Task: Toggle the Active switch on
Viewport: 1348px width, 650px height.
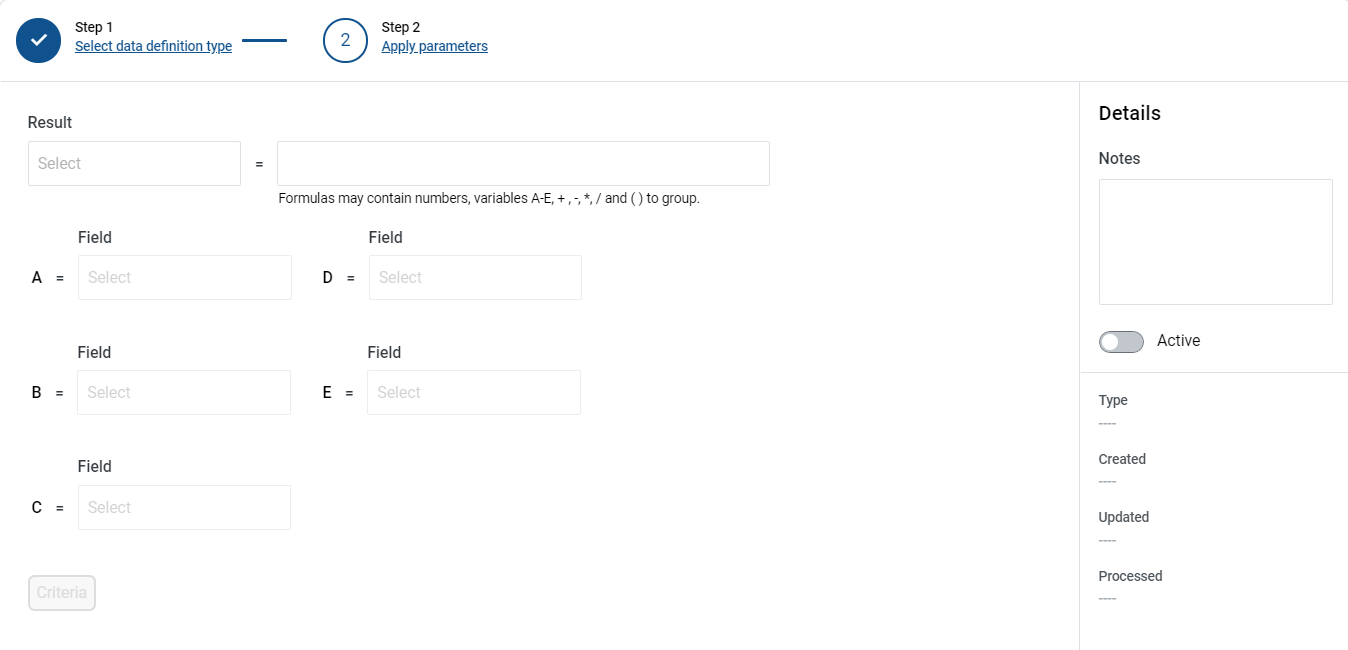Action: coord(1121,342)
